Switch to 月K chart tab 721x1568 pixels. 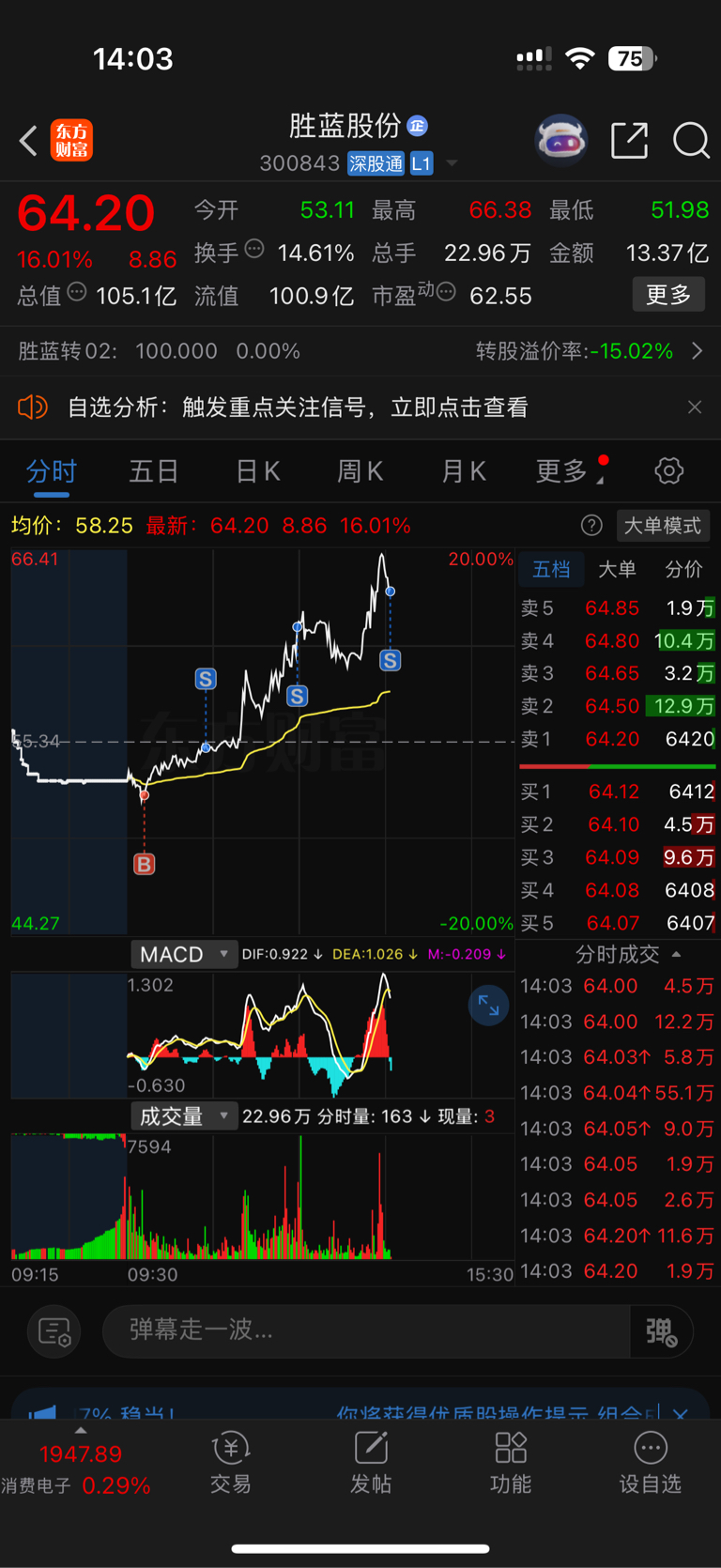464,471
